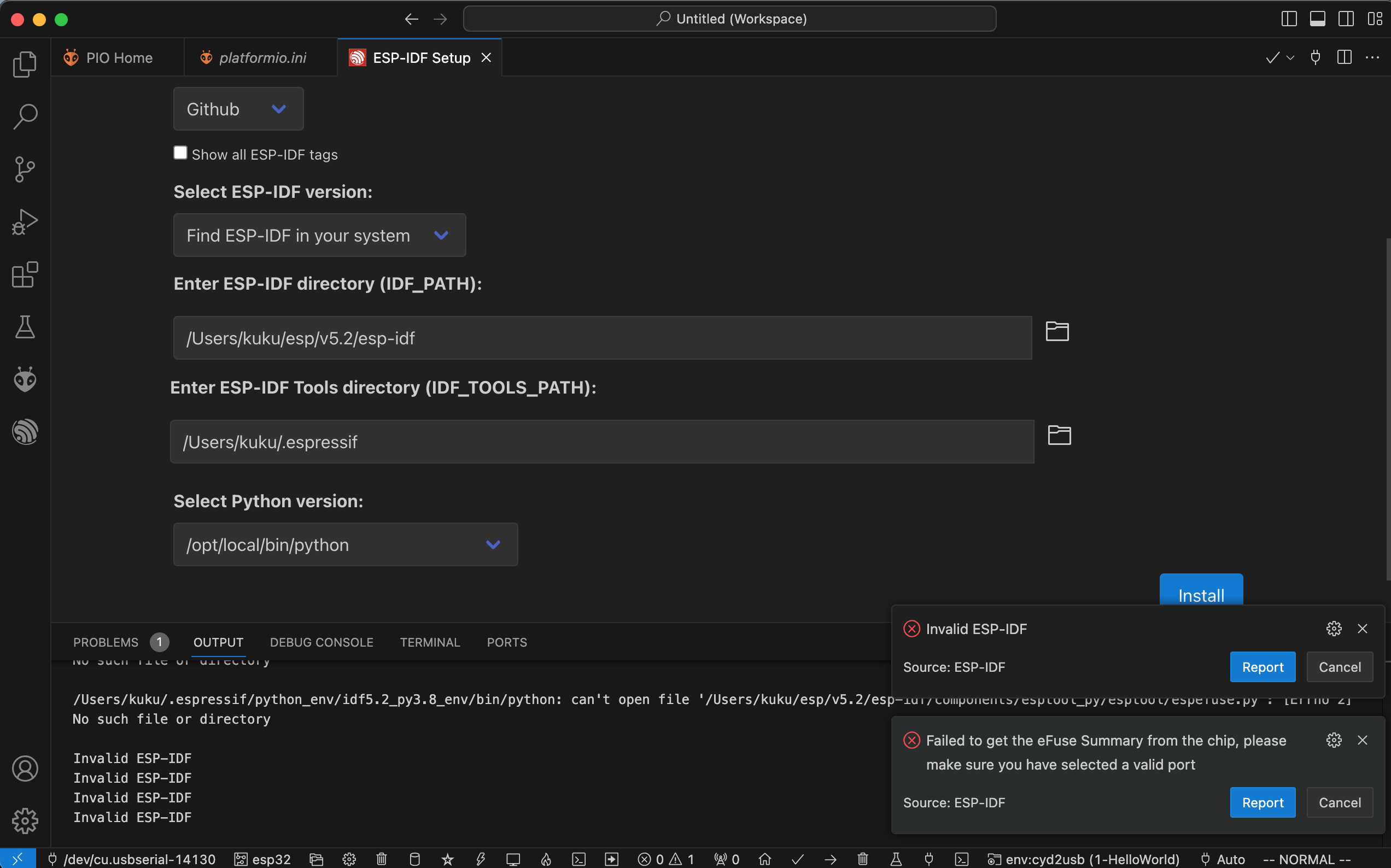This screenshot has height=868, width=1391.
Task: Open the Explorer view in the activity bar
Action: 25,64
